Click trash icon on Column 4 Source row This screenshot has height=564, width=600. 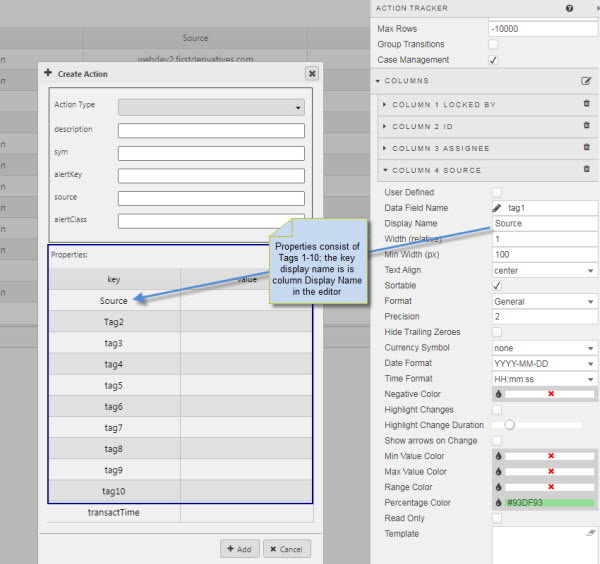[x=586, y=170]
